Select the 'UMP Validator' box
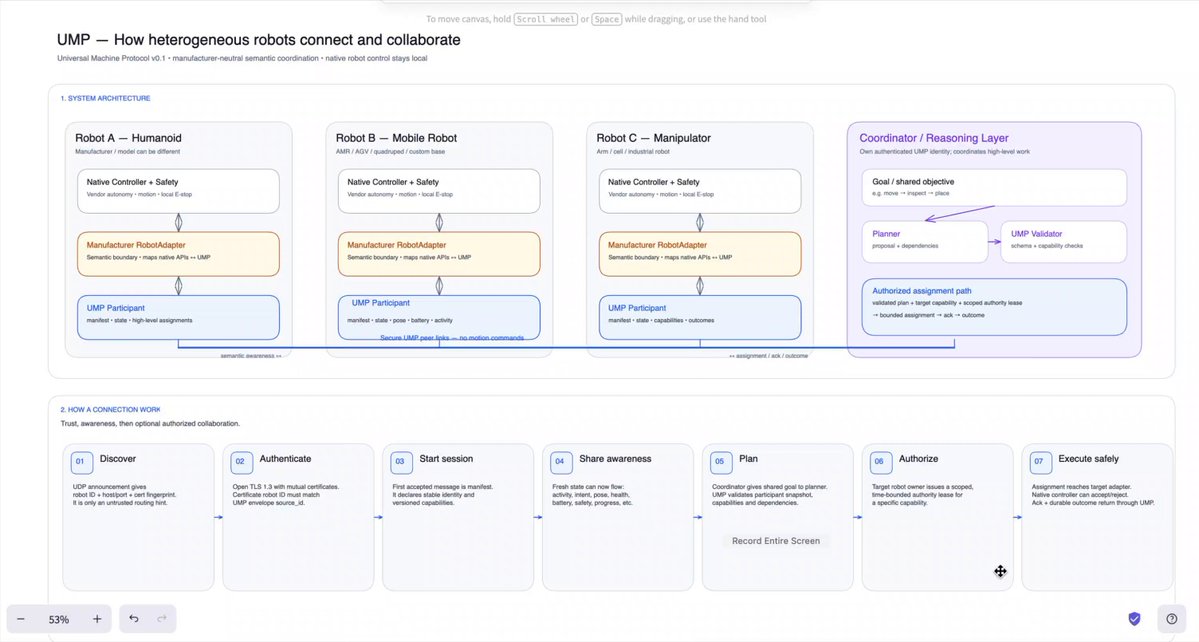 1064,242
